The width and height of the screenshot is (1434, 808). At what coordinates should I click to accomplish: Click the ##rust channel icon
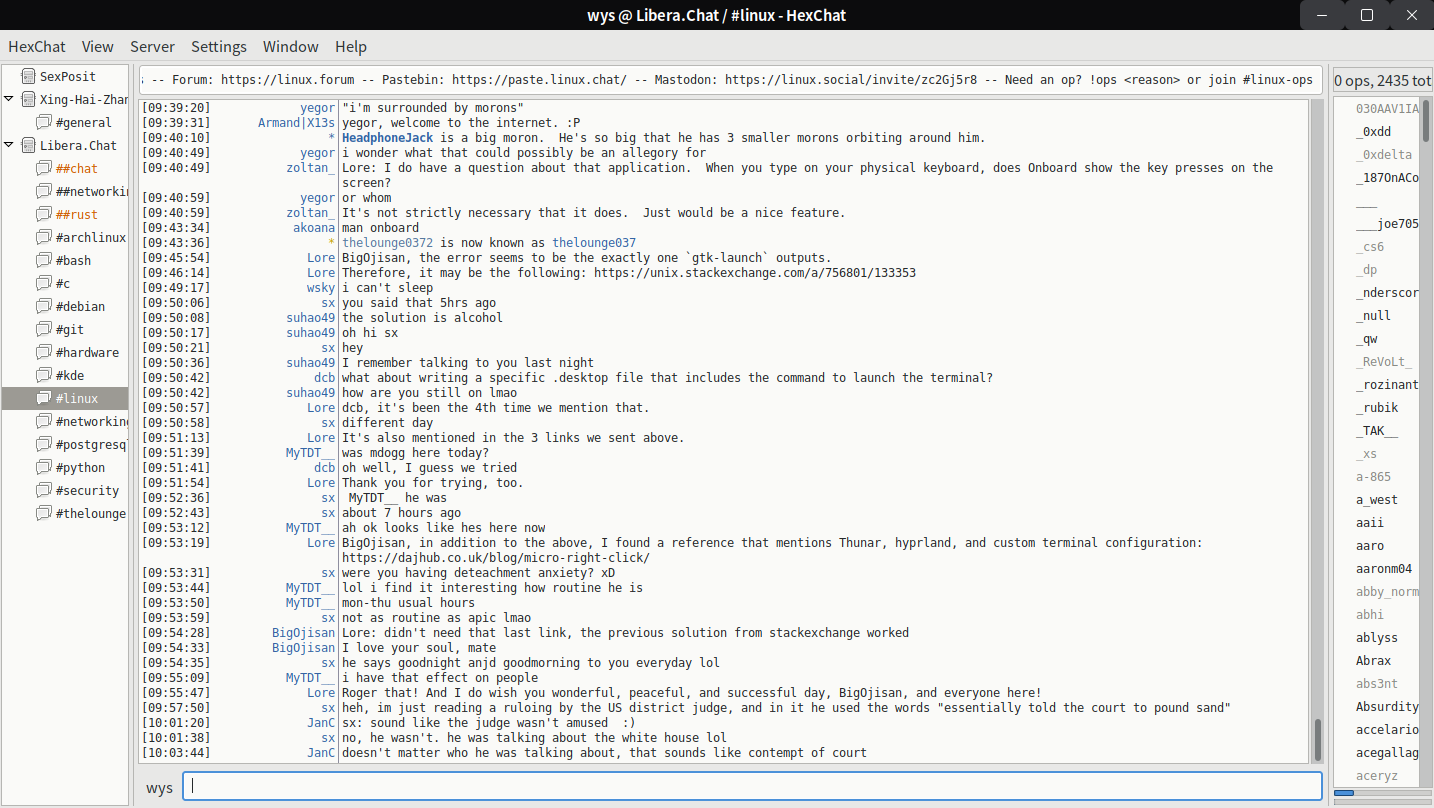43,214
